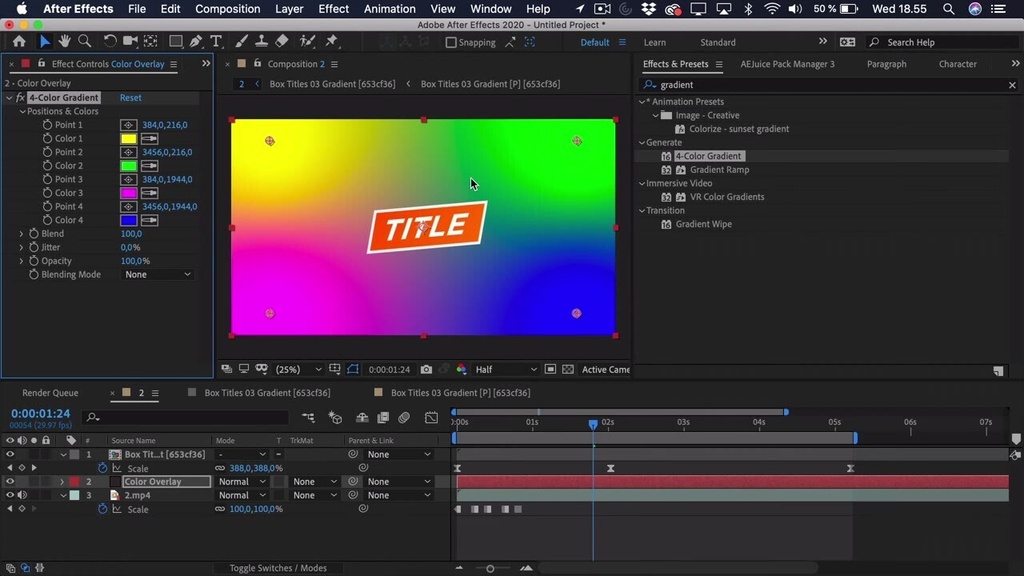Collapse the Generate category in Effects & Presets
Viewport: 1024px width, 576px height.
coord(642,142)
